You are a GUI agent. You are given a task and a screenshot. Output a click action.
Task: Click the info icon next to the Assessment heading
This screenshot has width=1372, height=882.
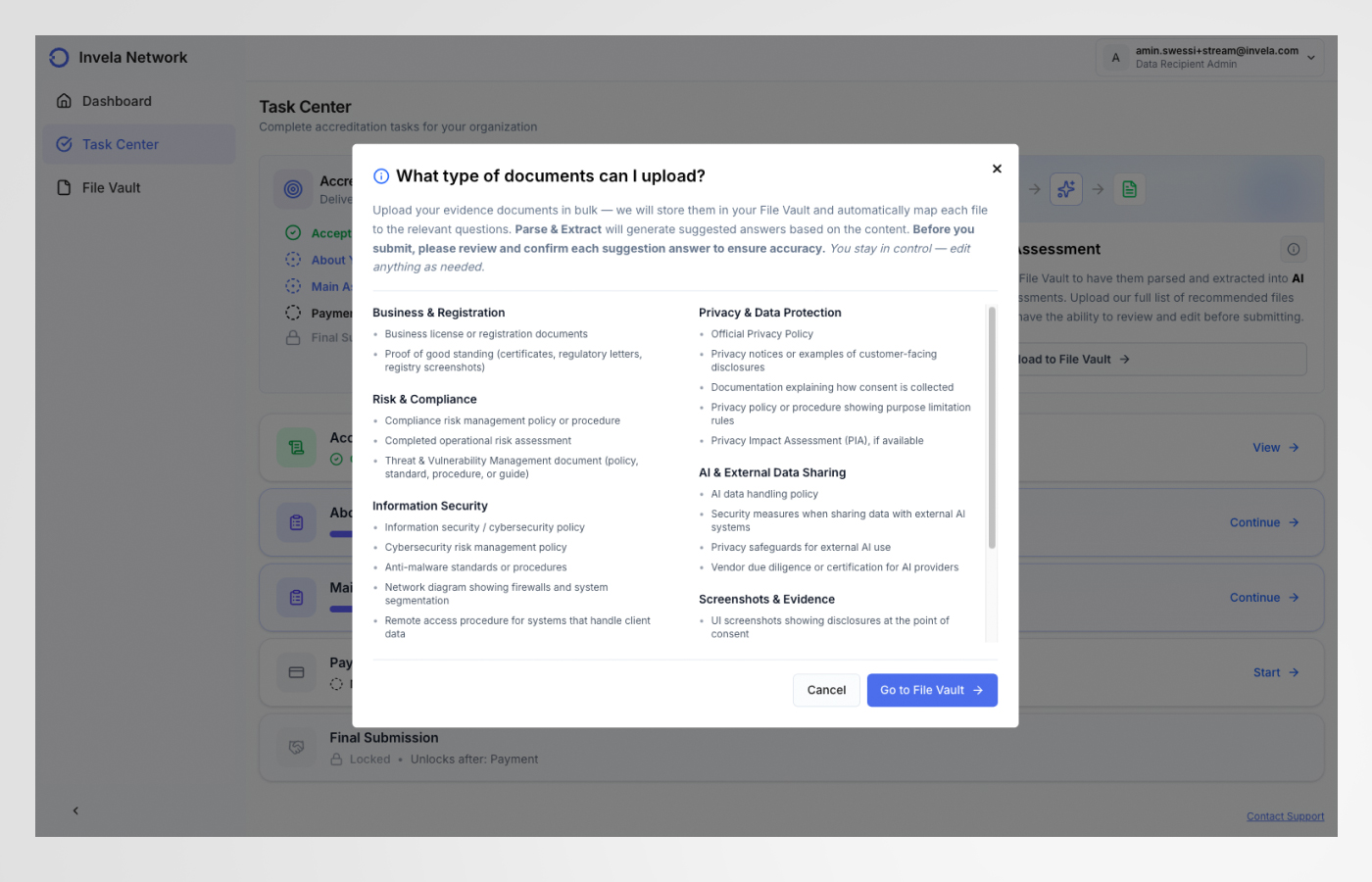pos(1294,249)
